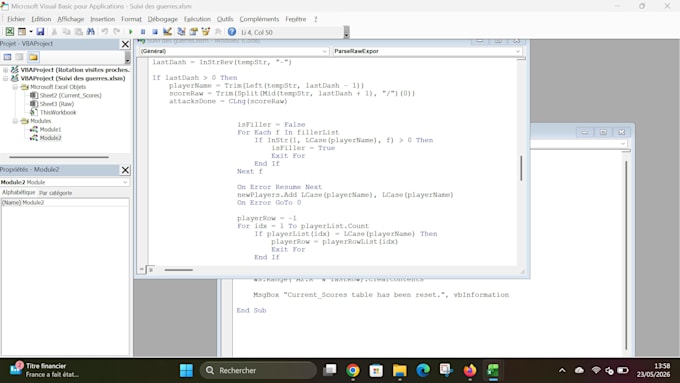Screen dimensions: 680x383
Task: Click horizontal scrollbar thumb in Module2 code window
Action: coord(179,270)
